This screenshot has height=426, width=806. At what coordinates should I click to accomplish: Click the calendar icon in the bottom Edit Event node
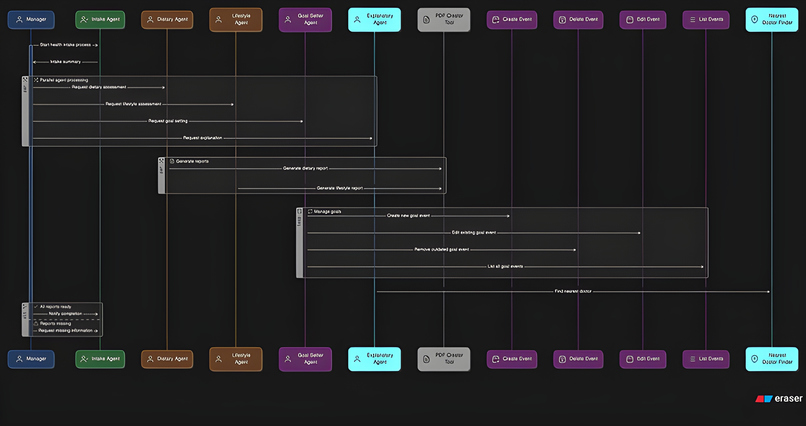pos(629,359)
